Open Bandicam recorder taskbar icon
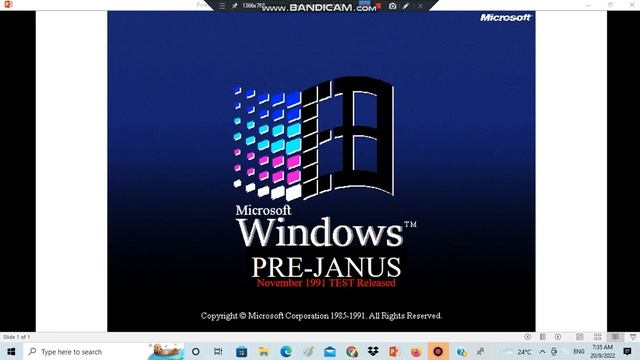 point(438,351)
